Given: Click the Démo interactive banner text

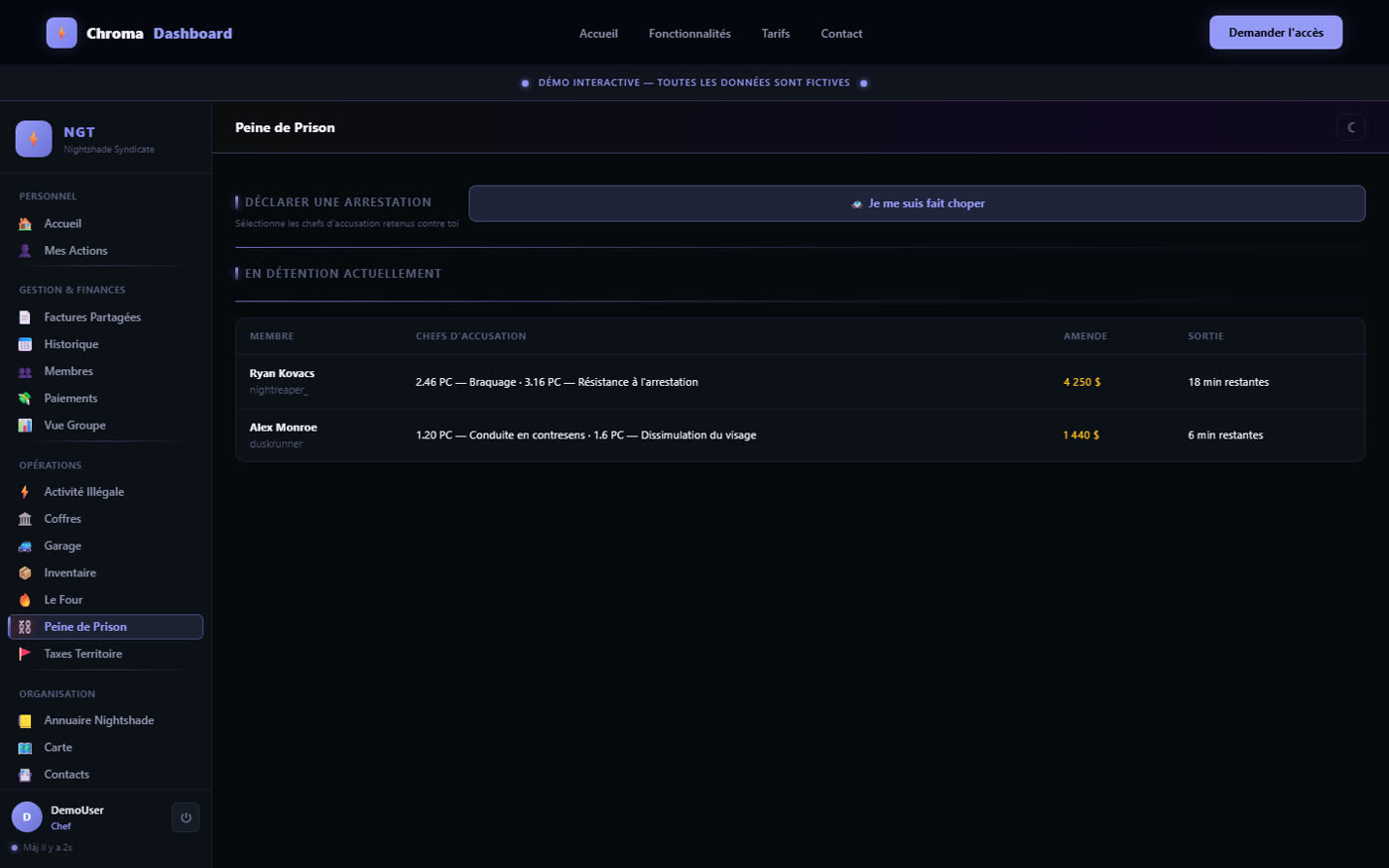Looking at the screenshot, I should 694,83.
